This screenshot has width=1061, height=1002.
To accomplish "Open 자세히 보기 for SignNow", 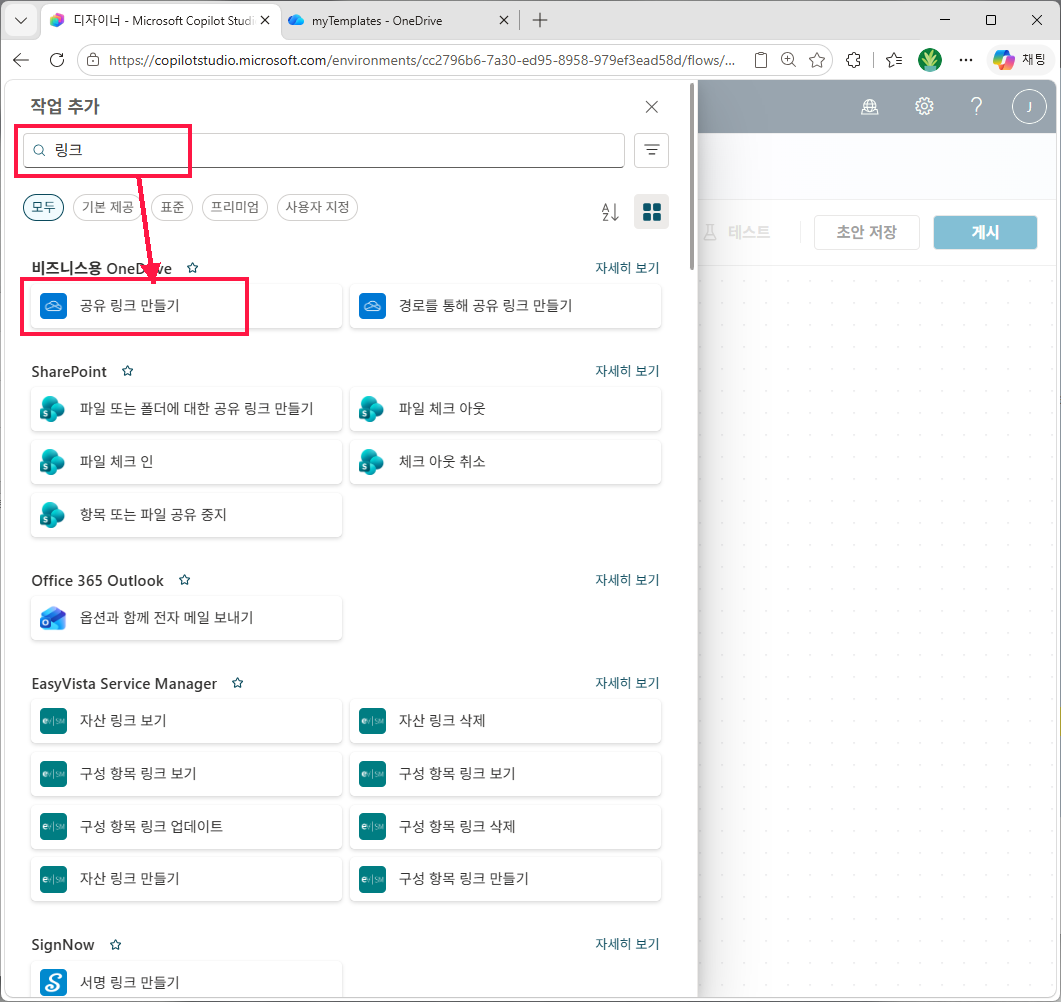I will tap(627, 944).
